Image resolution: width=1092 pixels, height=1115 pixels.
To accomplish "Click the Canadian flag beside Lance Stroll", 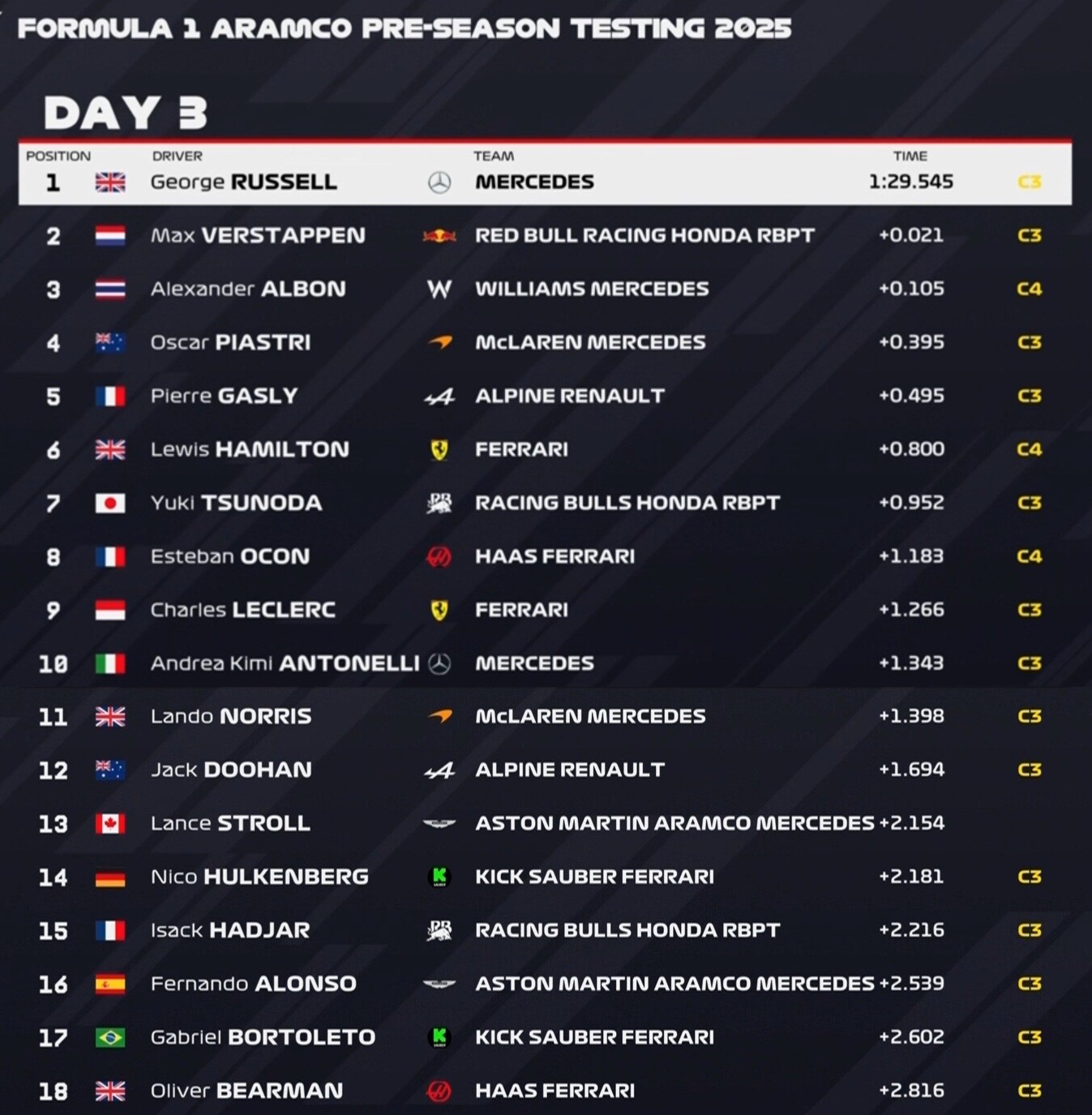I will (x=110, y=824).
